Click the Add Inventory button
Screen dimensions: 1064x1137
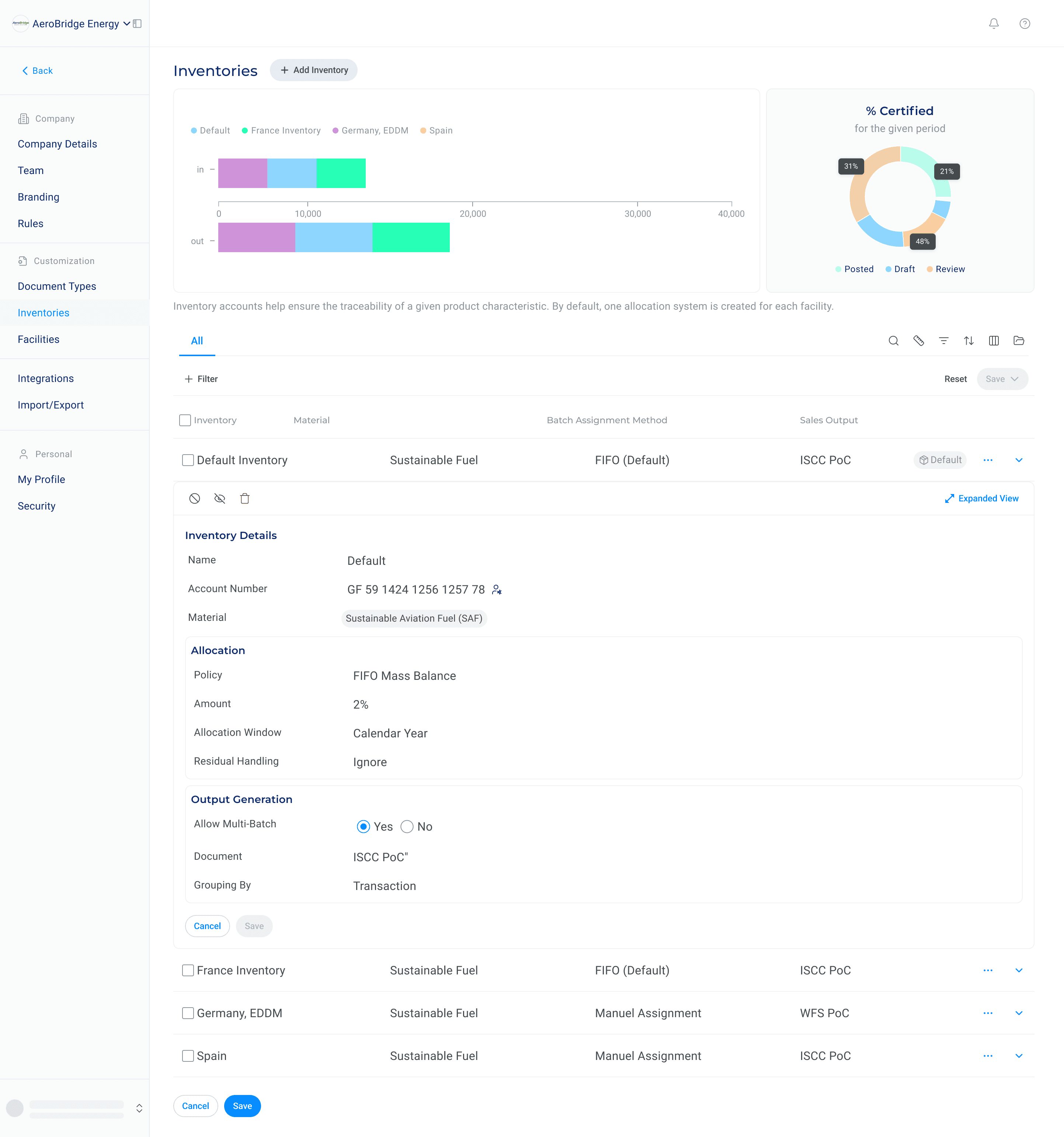[x=313, y=70]
